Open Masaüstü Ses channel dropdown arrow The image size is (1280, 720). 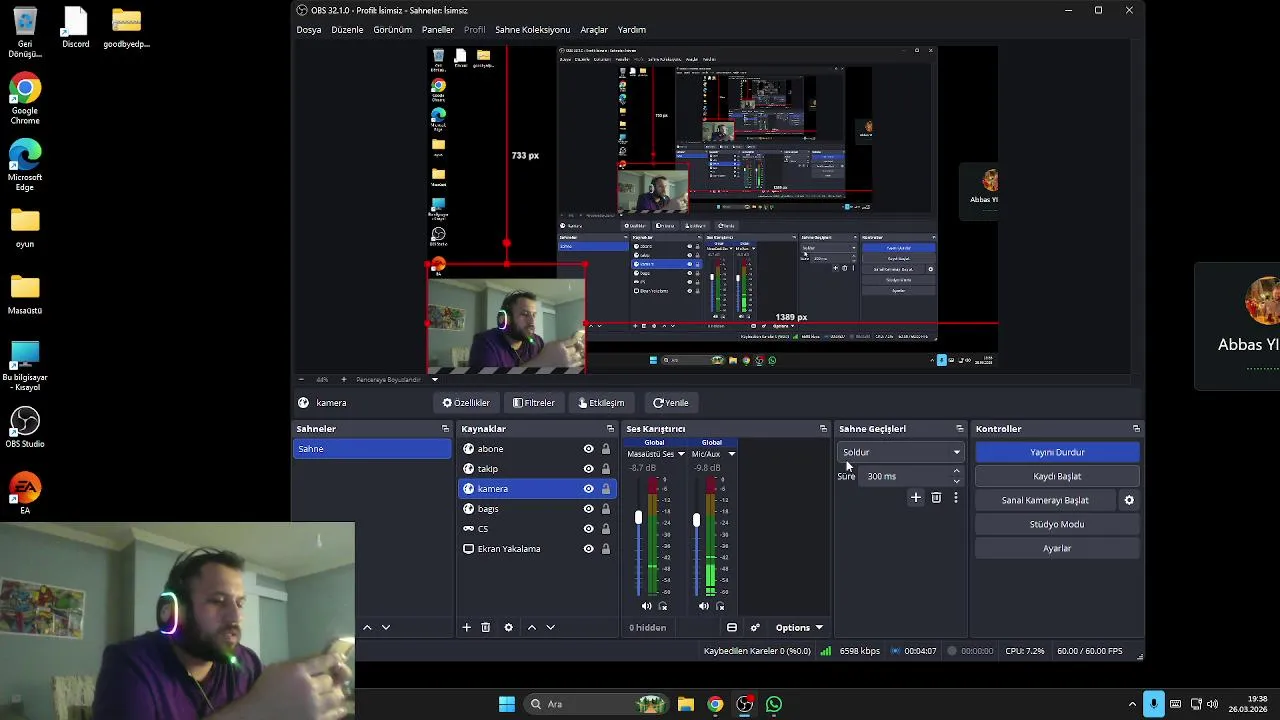[x=681, y=454]
